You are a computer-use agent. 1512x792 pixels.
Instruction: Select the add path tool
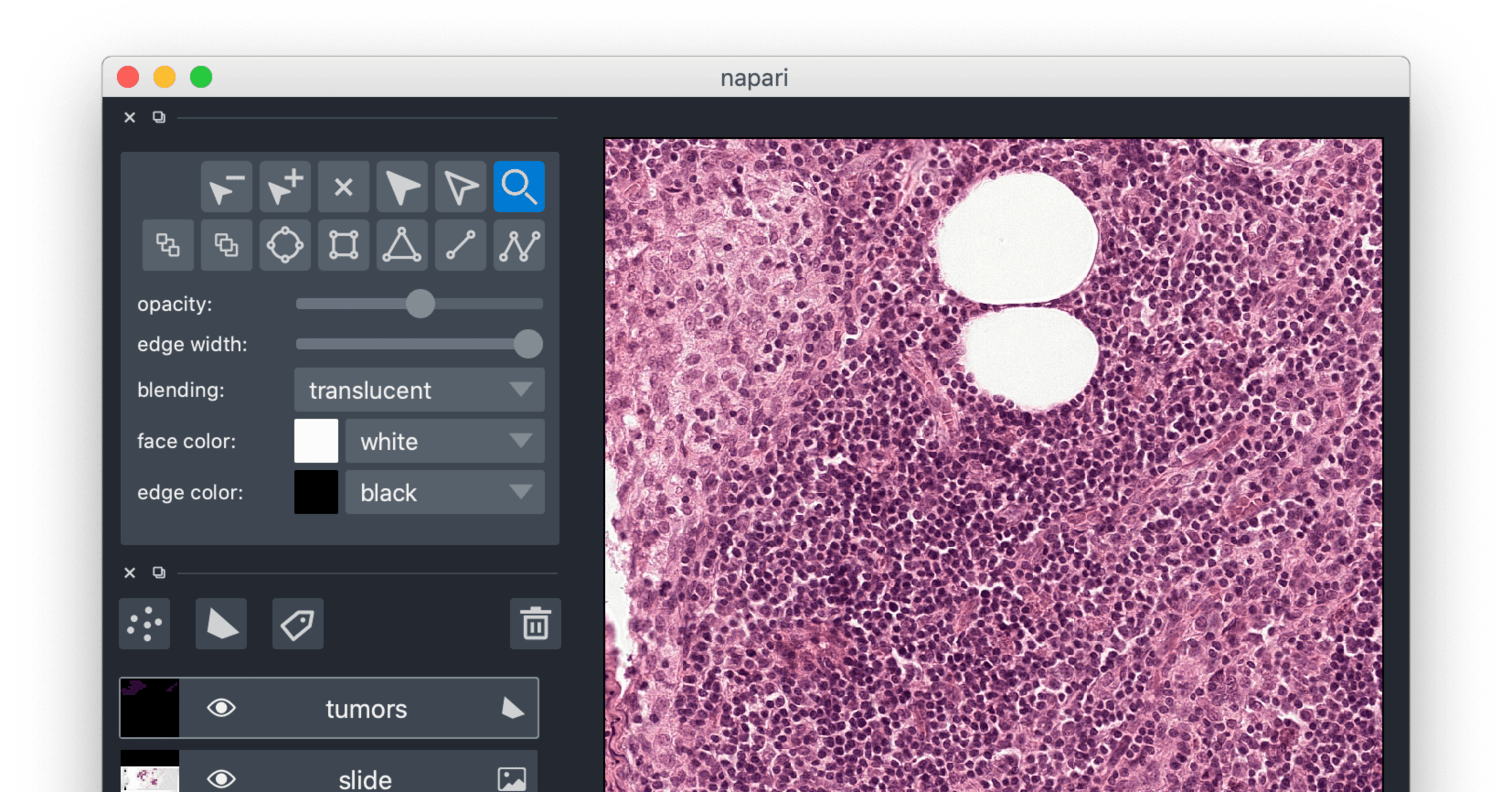[518, 245]
